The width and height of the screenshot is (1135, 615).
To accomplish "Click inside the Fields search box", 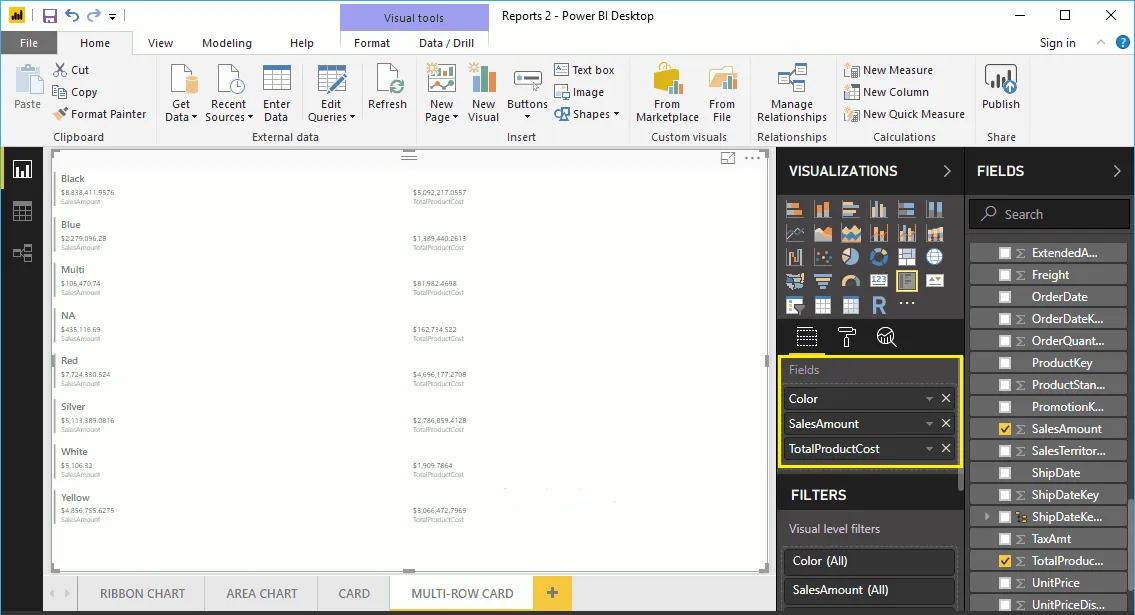I will pyautogui.click(x=1048, y=214).
